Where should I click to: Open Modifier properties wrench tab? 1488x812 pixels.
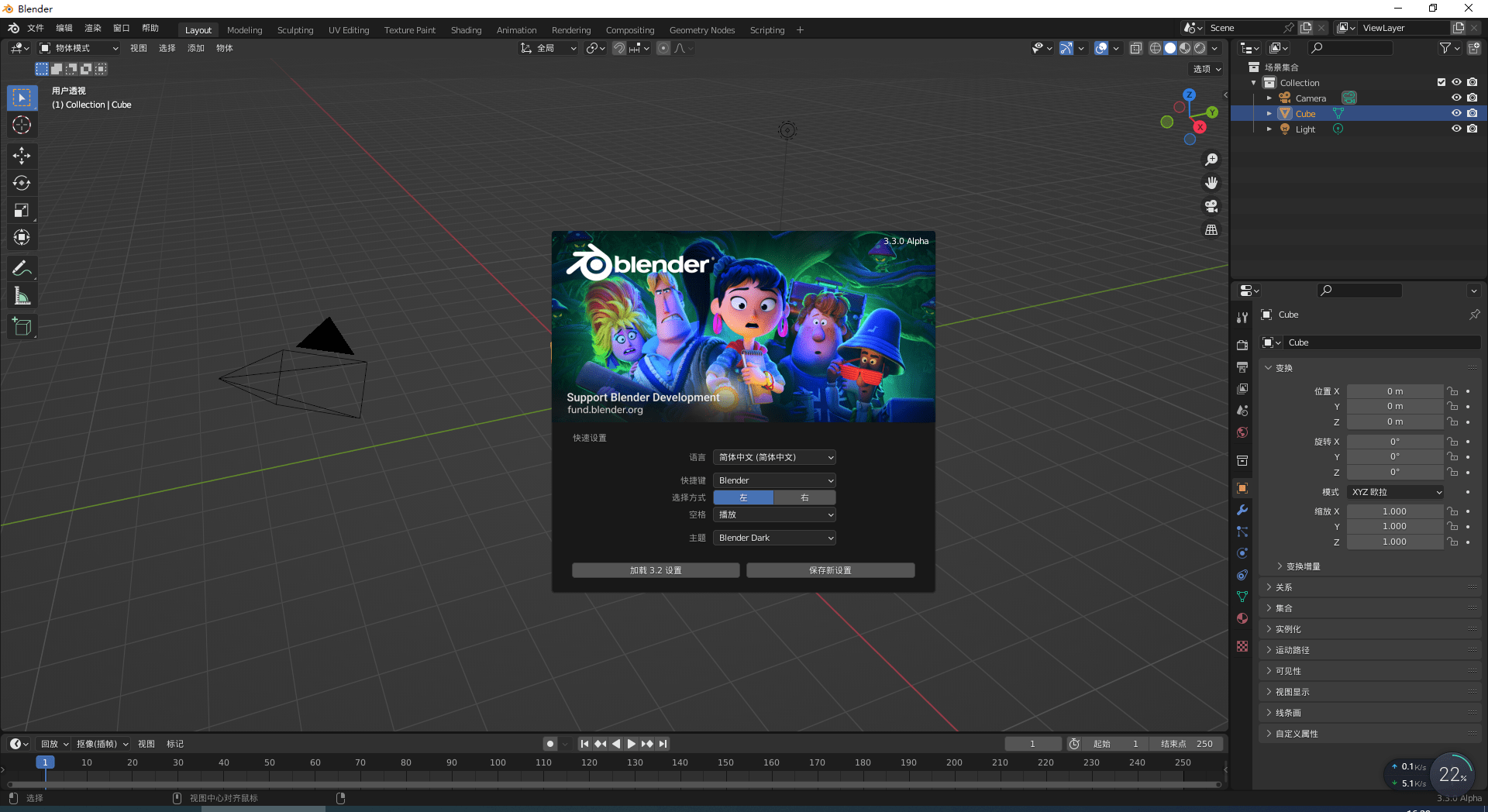tap(1242, 510)
